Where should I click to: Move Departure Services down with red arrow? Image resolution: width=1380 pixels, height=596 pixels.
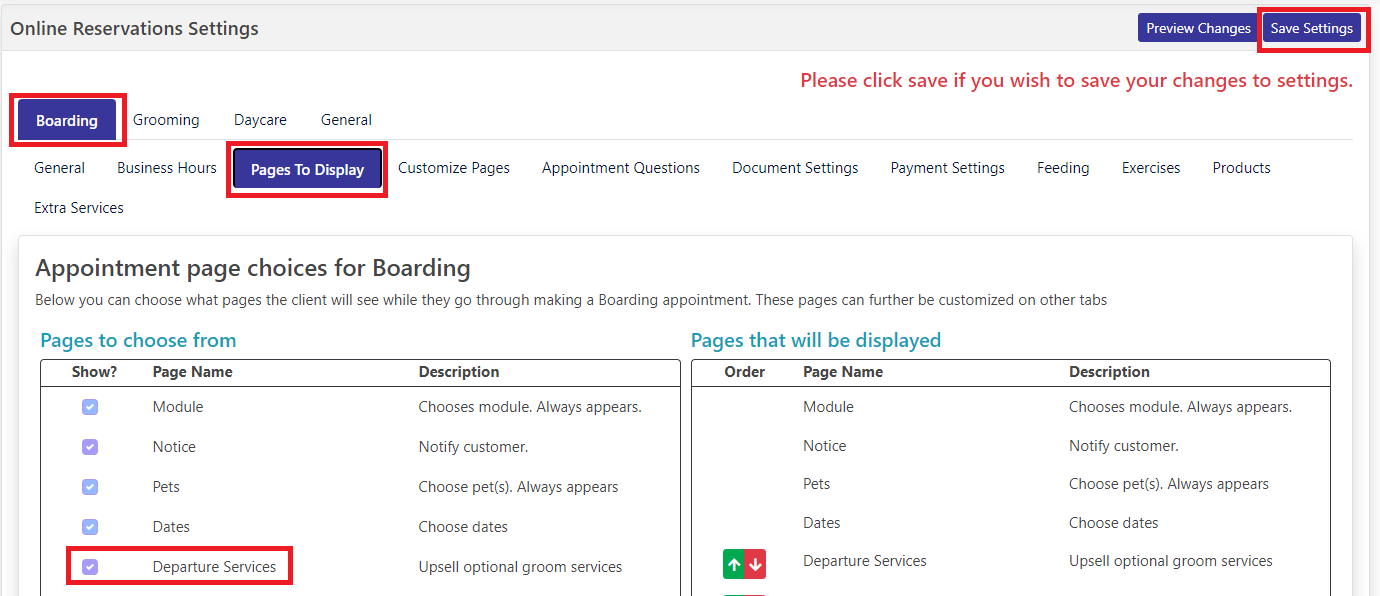(x=755, y=564)
